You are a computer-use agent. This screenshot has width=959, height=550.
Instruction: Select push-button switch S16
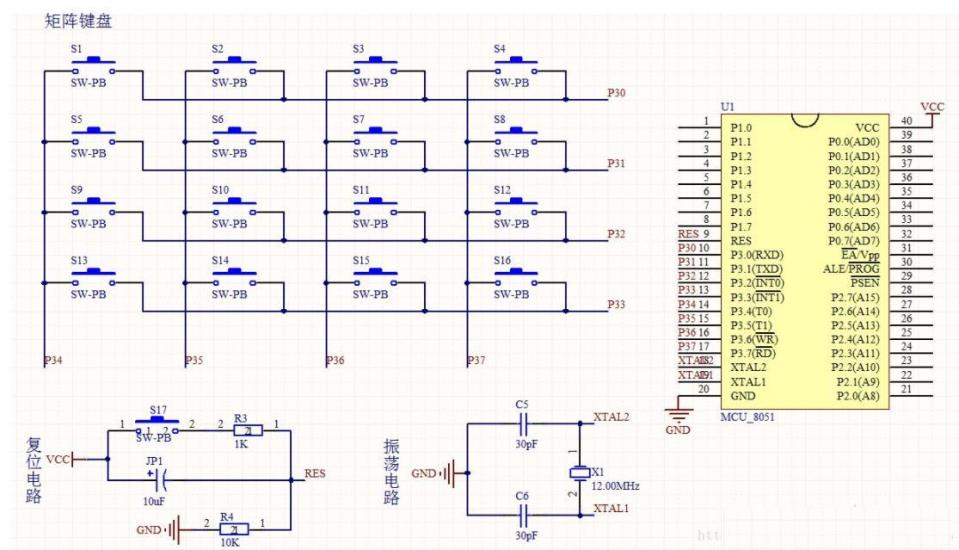coord(516,278)
